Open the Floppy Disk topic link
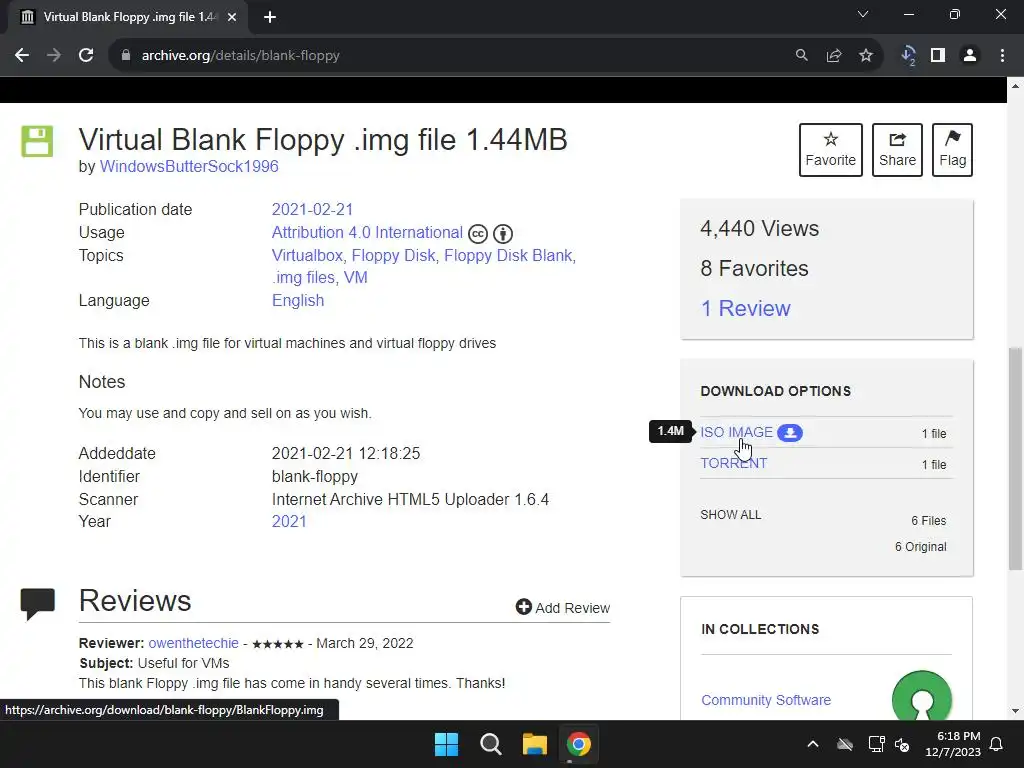The width and height of the screenshot is (1024, 768). point(393,255)
